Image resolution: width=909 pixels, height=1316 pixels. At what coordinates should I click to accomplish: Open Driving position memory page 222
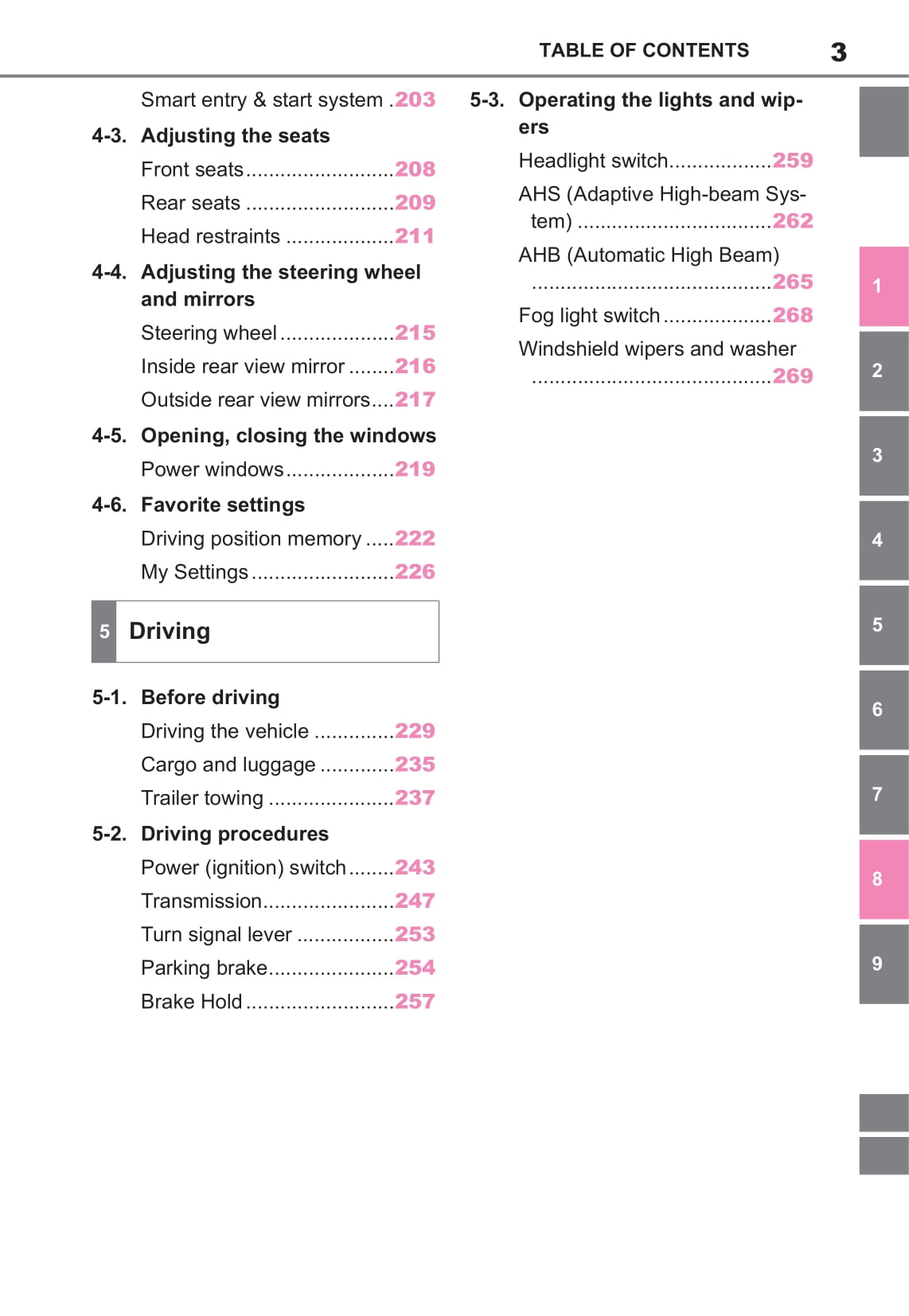[415, 539]
